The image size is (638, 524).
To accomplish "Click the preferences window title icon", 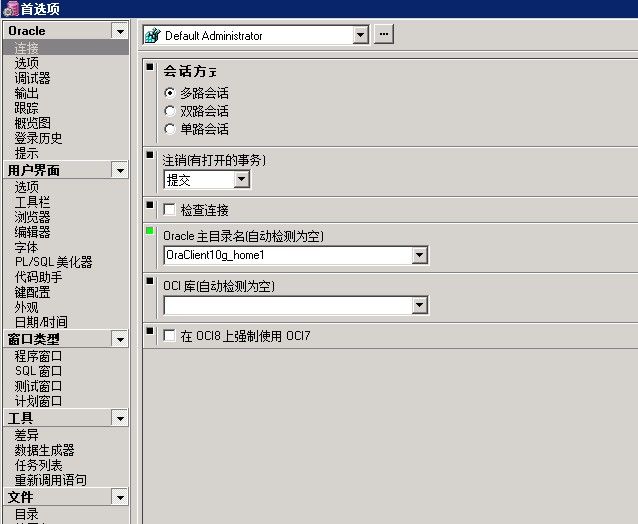I will (11, 8).
